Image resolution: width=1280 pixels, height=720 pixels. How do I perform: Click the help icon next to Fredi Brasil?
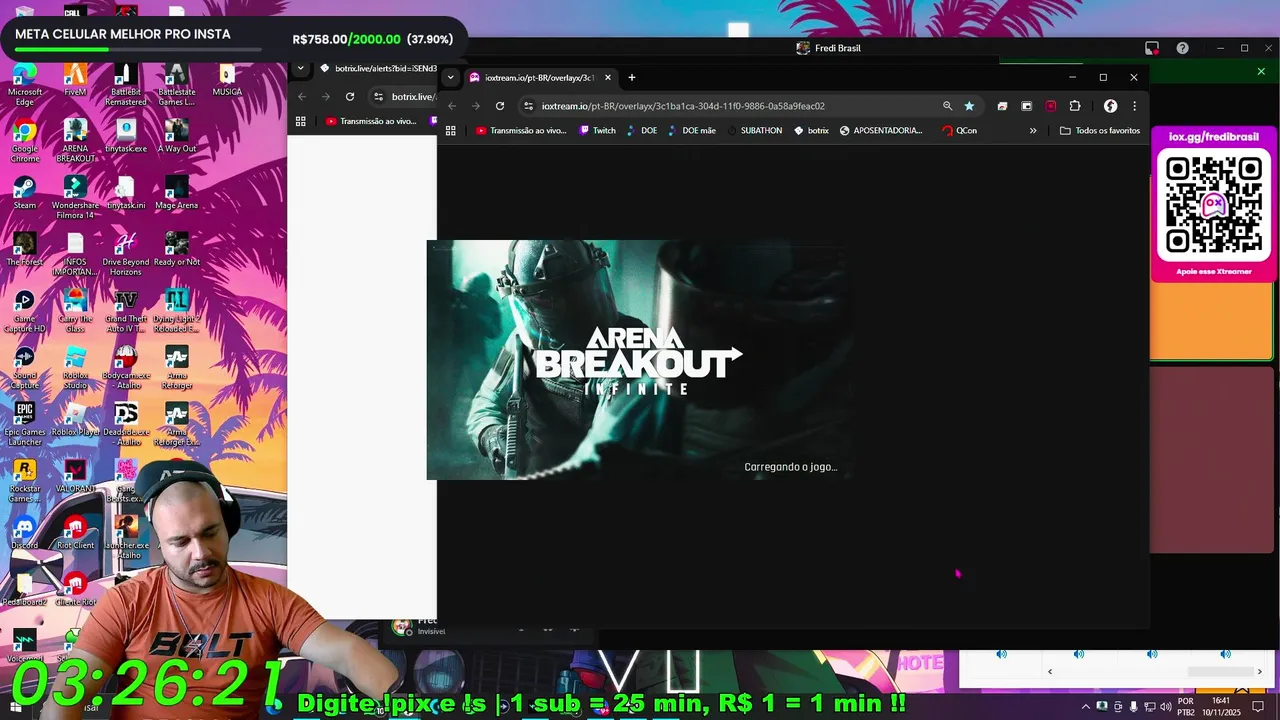(x=1183, y=48)
